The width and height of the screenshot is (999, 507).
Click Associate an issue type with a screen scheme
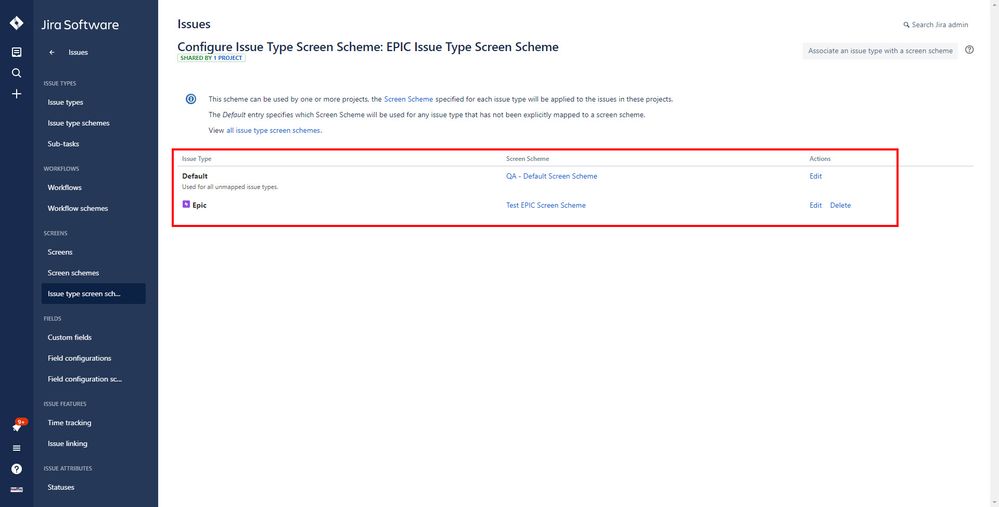[x=880, y=51]
